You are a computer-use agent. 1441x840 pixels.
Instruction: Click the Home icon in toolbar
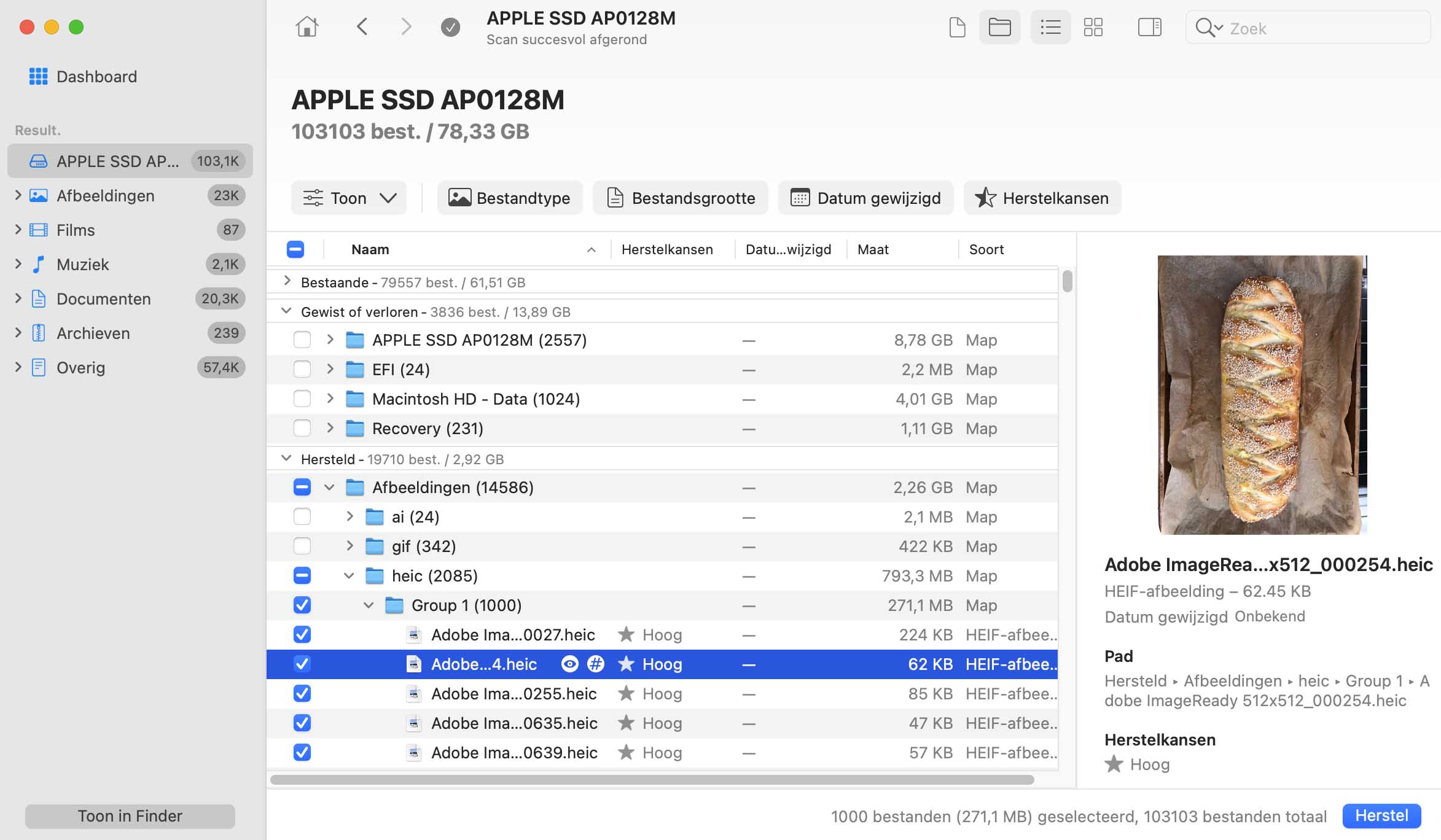[x=307, y=27]
